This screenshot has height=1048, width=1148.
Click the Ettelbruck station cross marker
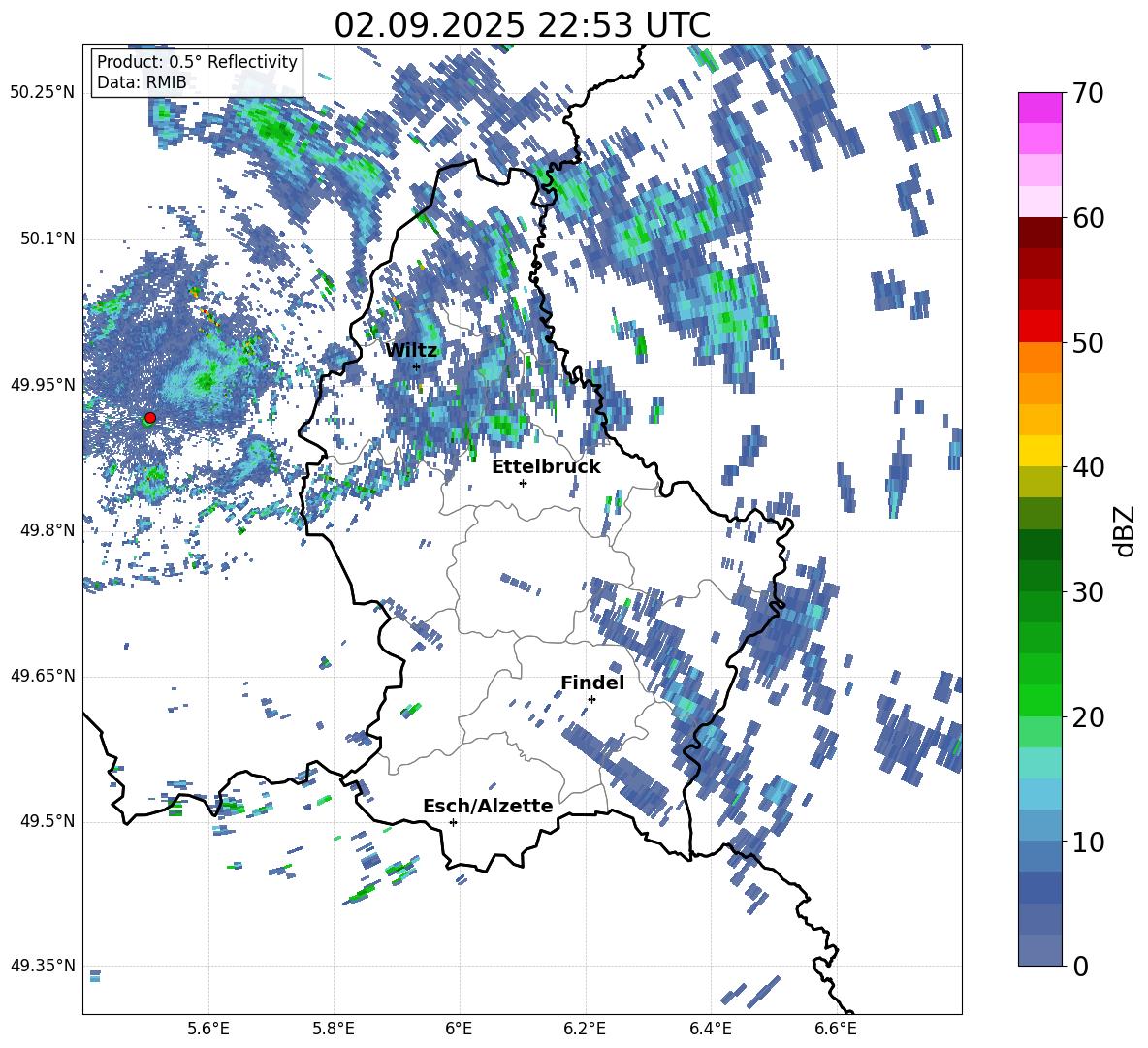(523, 483)
